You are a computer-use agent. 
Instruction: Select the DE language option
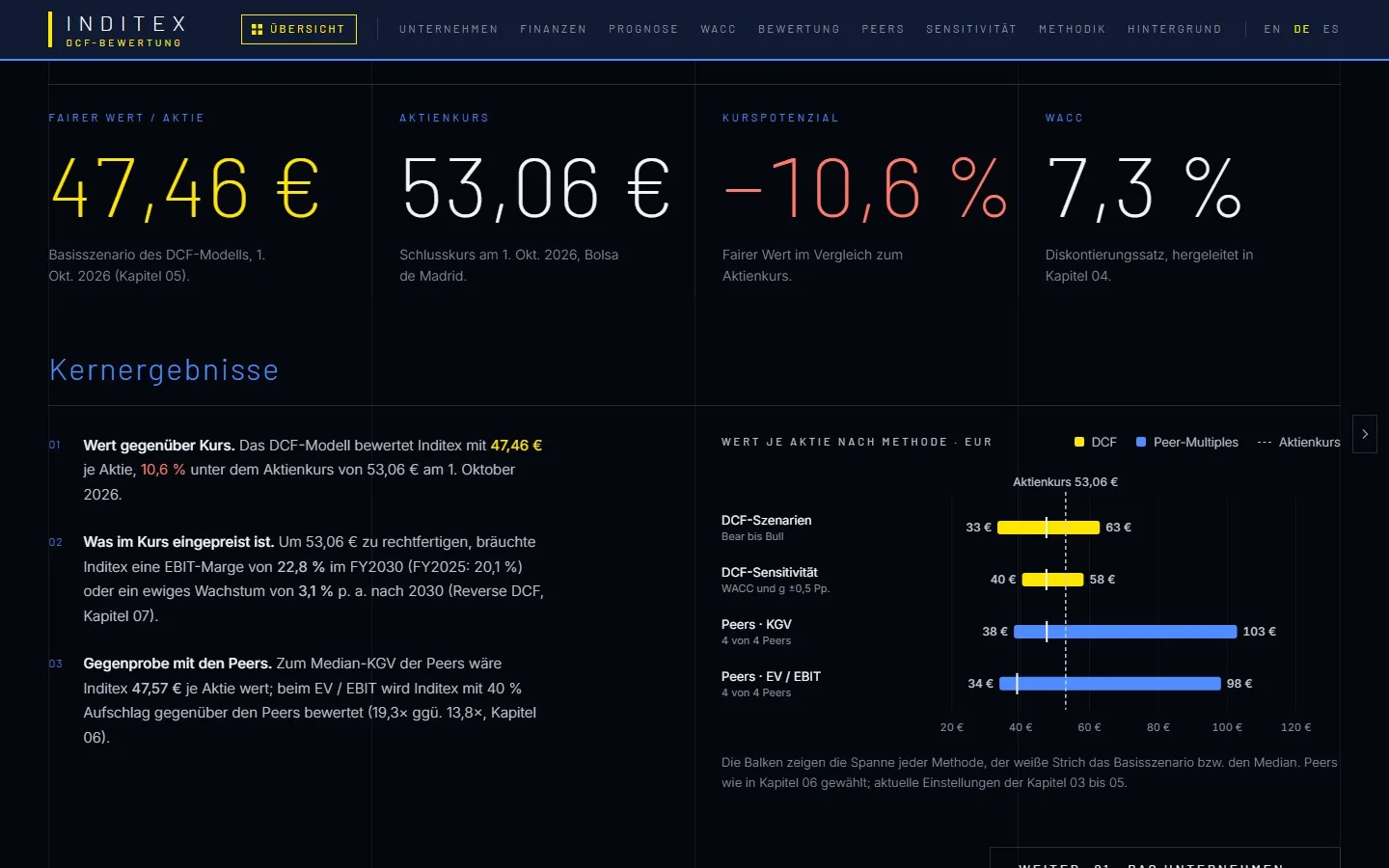pos(1302,29)
